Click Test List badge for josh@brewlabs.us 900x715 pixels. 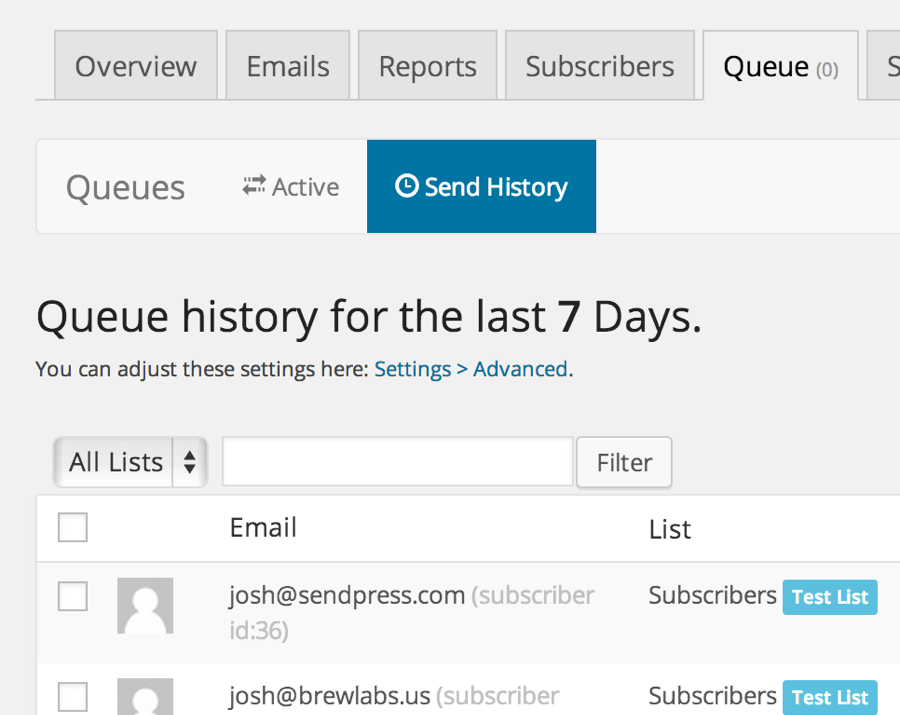pos(830,697)
